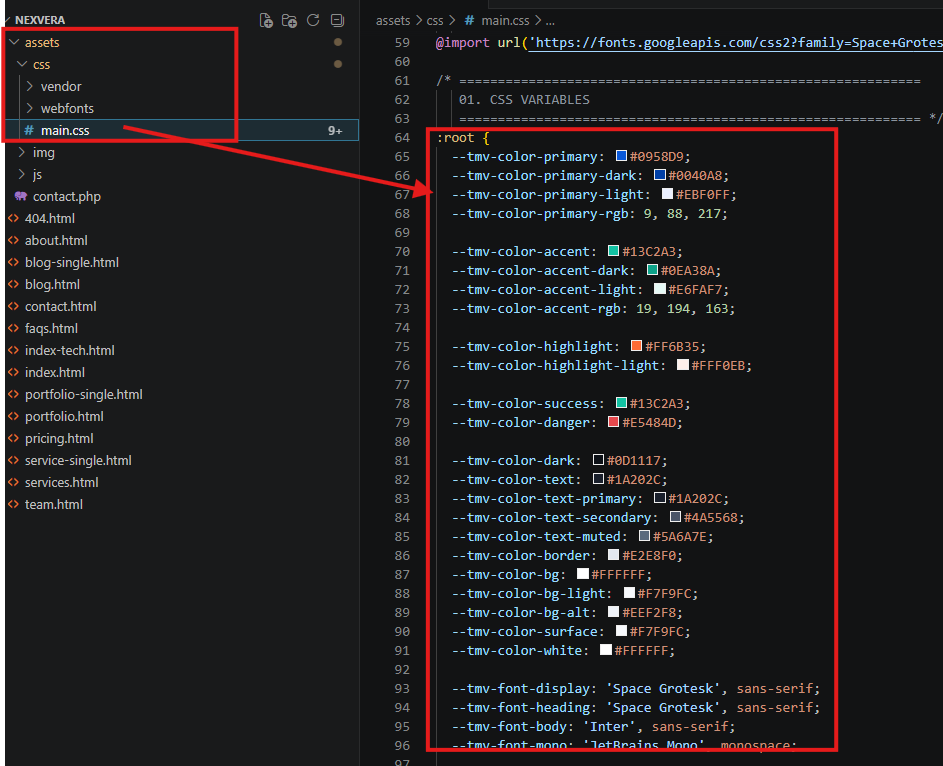Click the success color swatch on line 78
943x766 pixels.
(621, 403)
